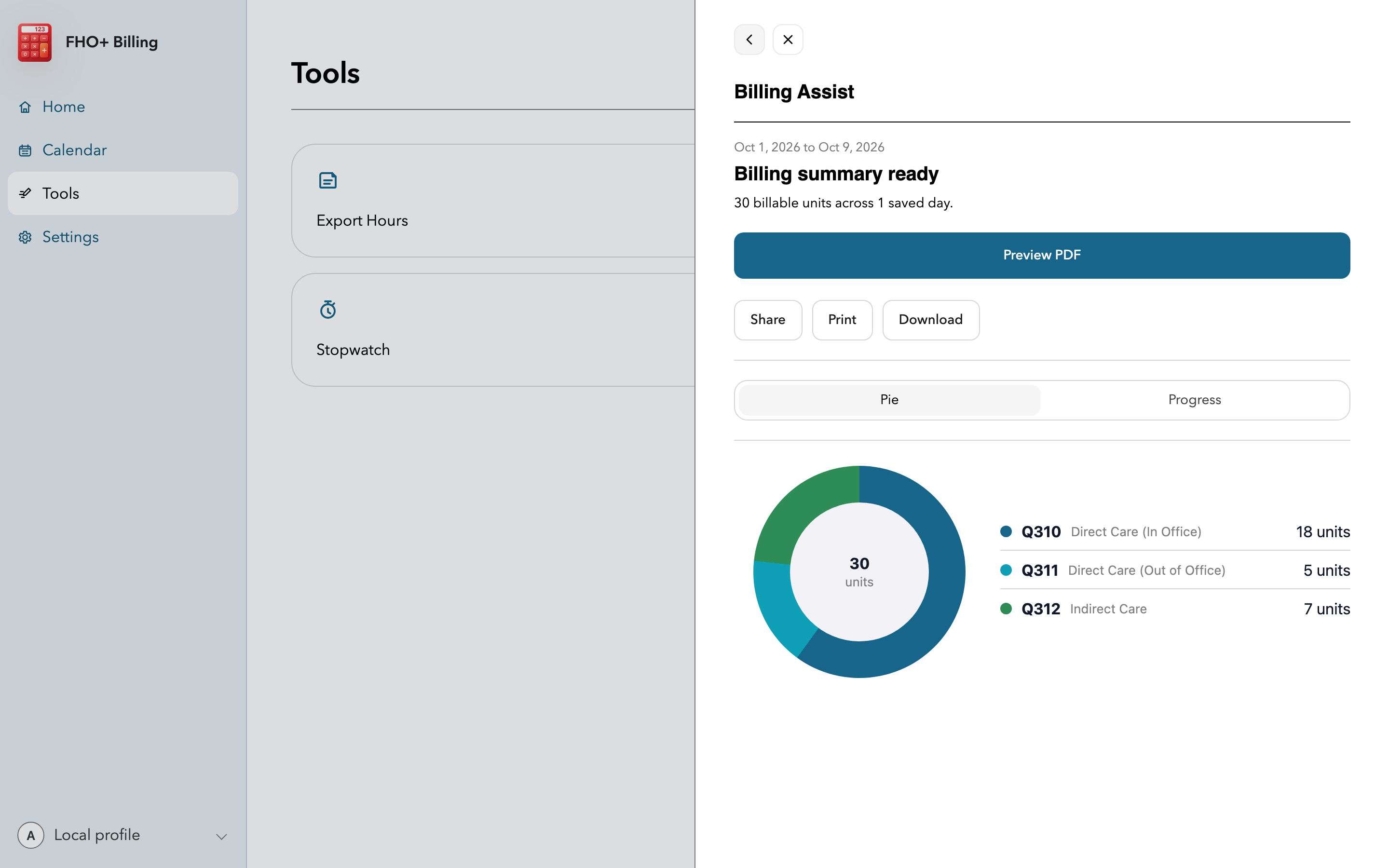Click the 'Indirect Care' legend text
The height and width of the screenshot is (868, 1389).
coord(1108,609)
